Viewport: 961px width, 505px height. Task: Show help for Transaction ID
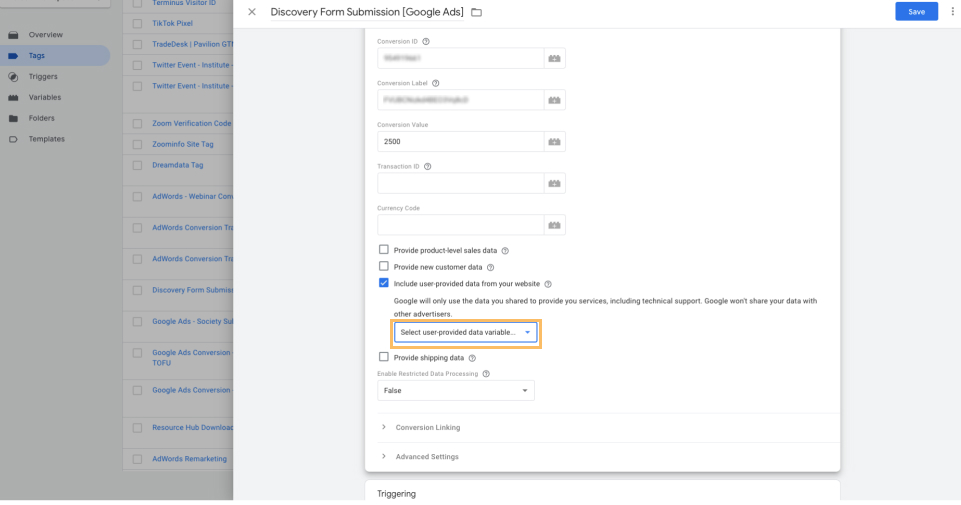pyautogui.click(x=428, y=167)
